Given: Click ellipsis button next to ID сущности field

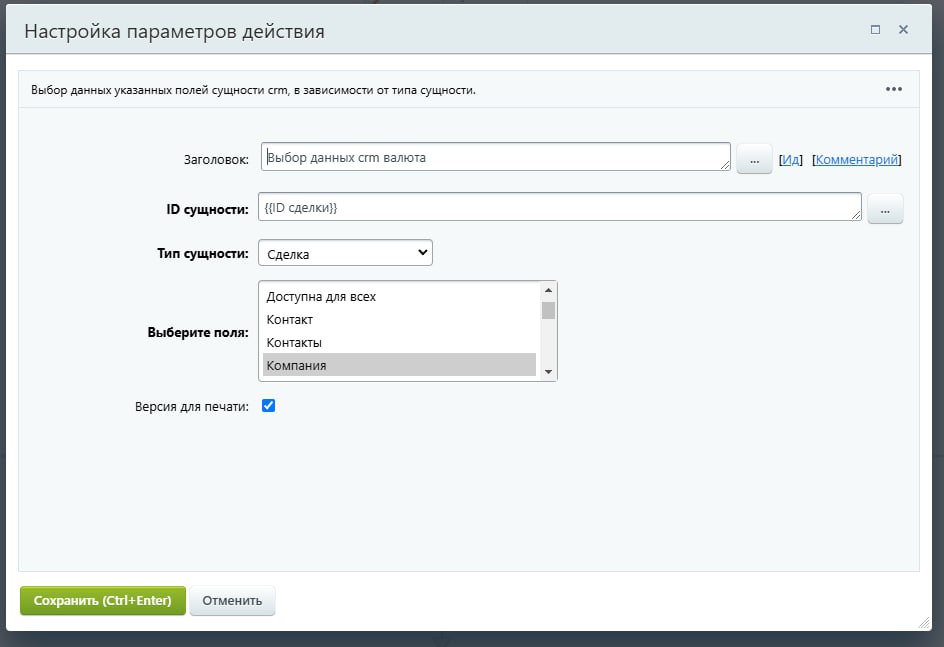Looking at the screenshot, I should pyautogui.click(x=885, y=209).
